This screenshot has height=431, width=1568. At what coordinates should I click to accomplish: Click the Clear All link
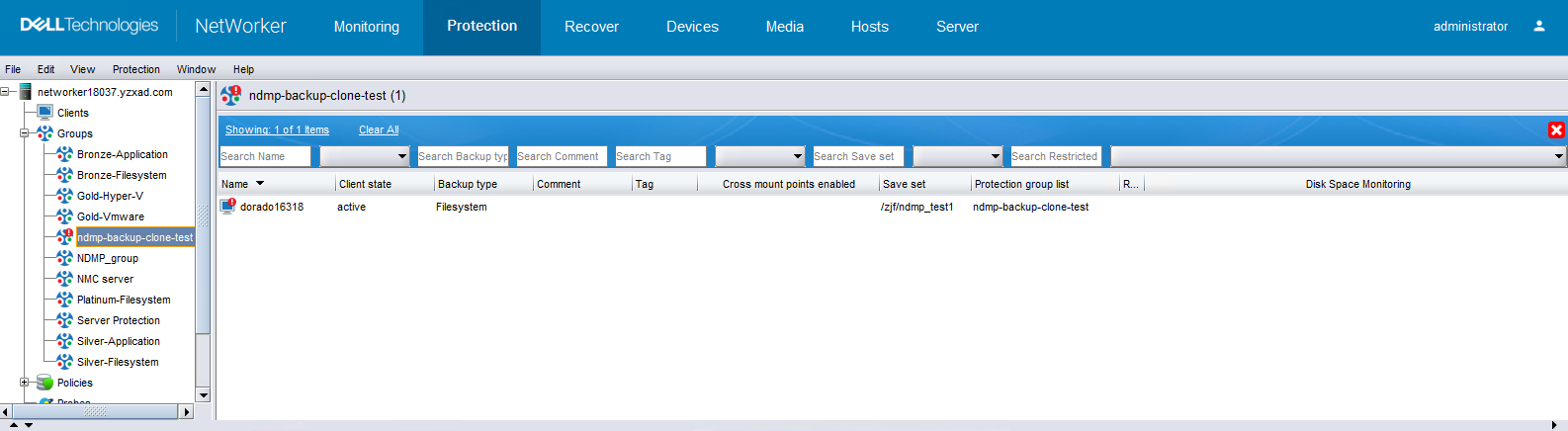379,129
